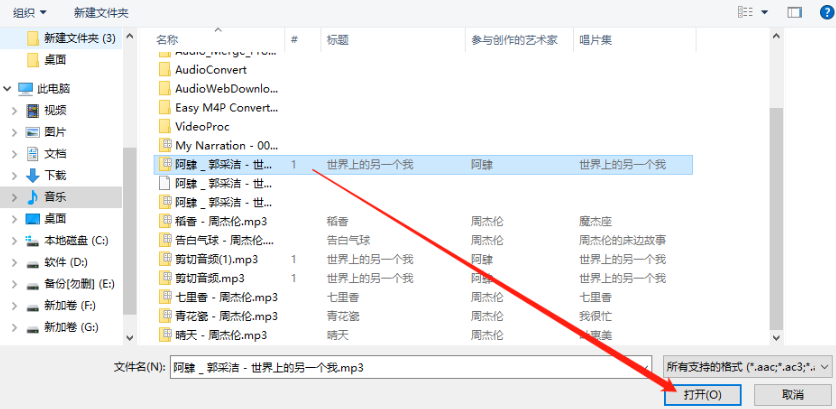This screenshot has height=409, width=836.
Task: Click 我很忙 album cell
Action: (595, 316)
